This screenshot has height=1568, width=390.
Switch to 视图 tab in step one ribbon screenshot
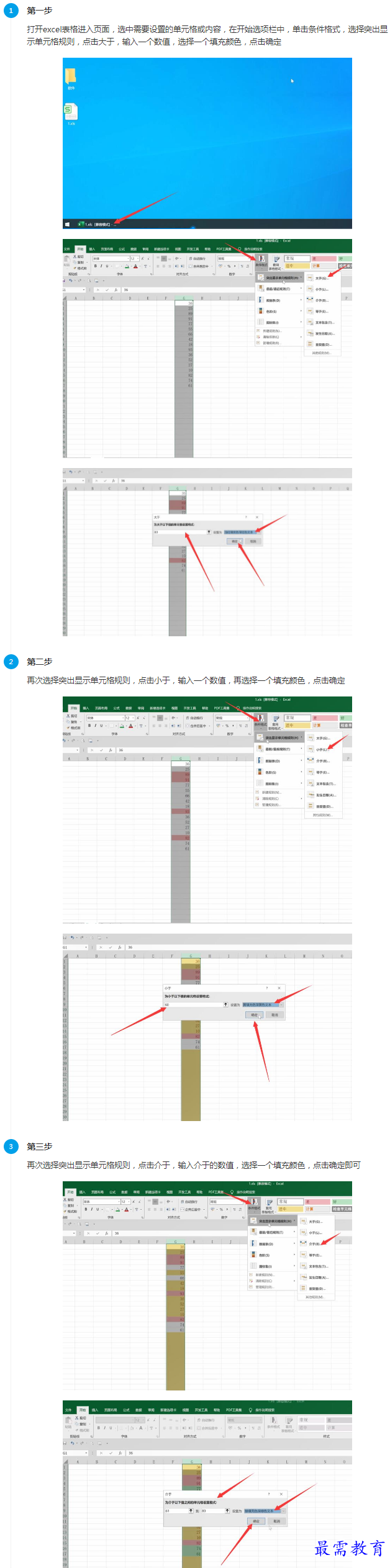[x=178, y=249]
